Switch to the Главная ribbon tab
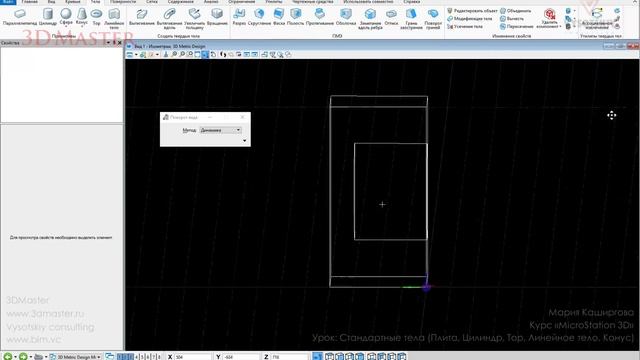Screen dimensions: 640x360 (x=29, y=2)
